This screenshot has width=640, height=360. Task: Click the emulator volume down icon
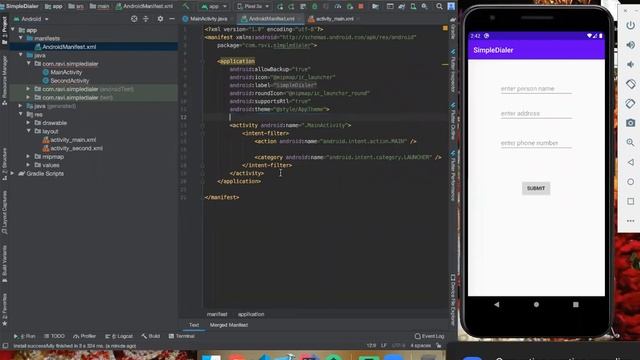631,64
